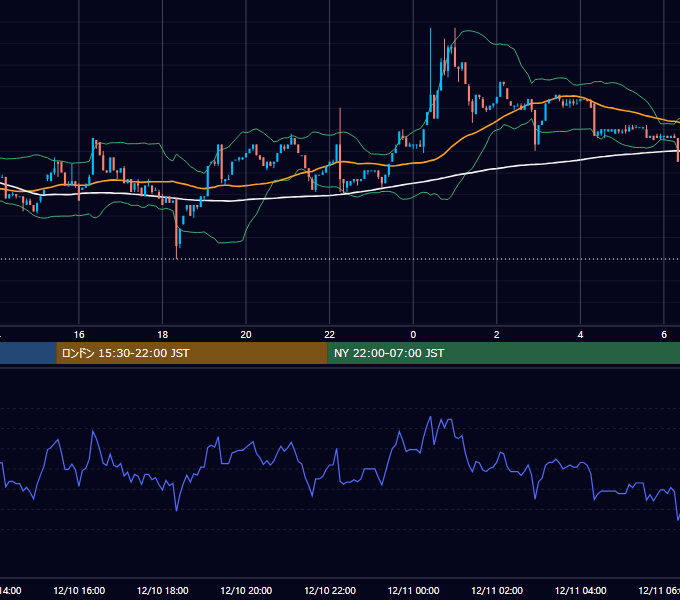Click the 20 hour axis label
The width and height of the screenshot is (680, 600).
pos(246,335)
